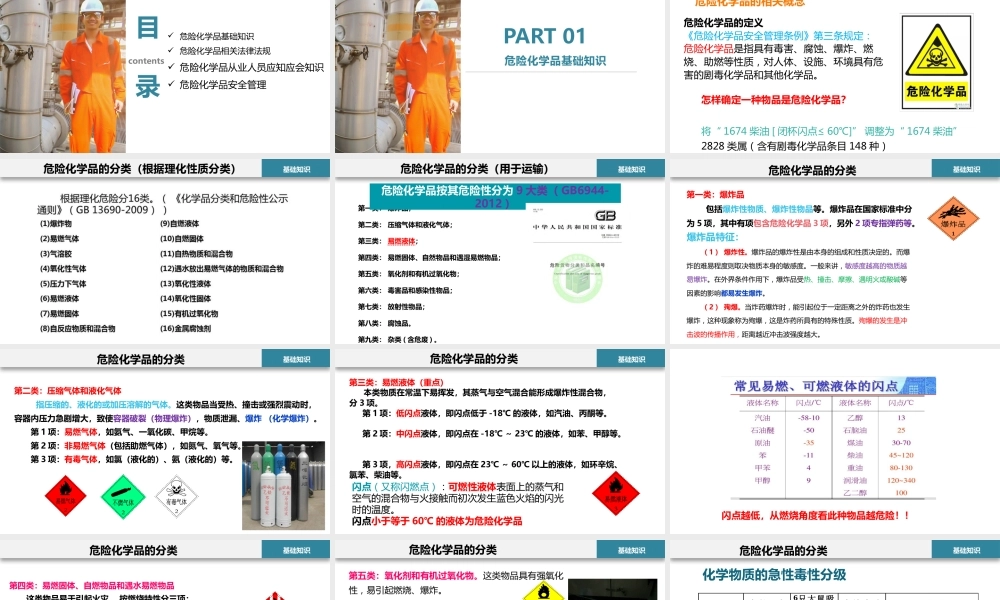Select 危险化学品从业人员应知应会知识 contents entry
The width and height of the screenshot is (1000, 600).
[251, 67]
